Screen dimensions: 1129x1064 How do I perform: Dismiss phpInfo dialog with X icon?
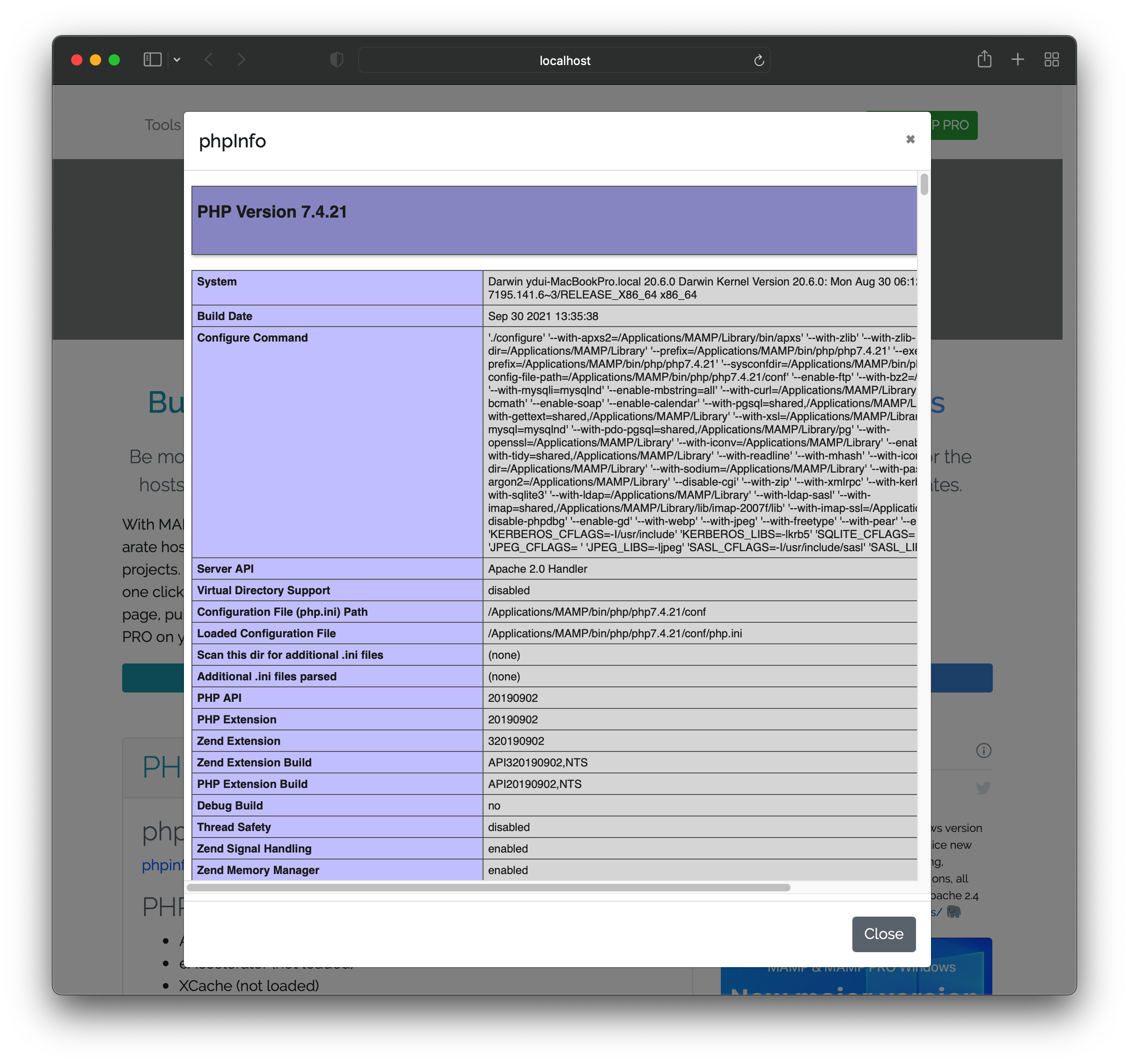(x=910, y=140)
